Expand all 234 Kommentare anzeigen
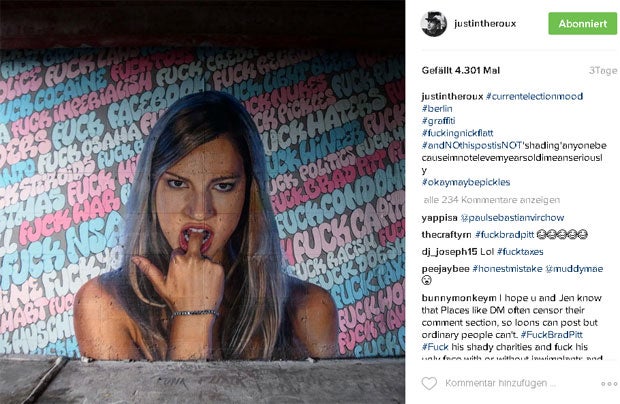The image size is (620, 404). 491,200
